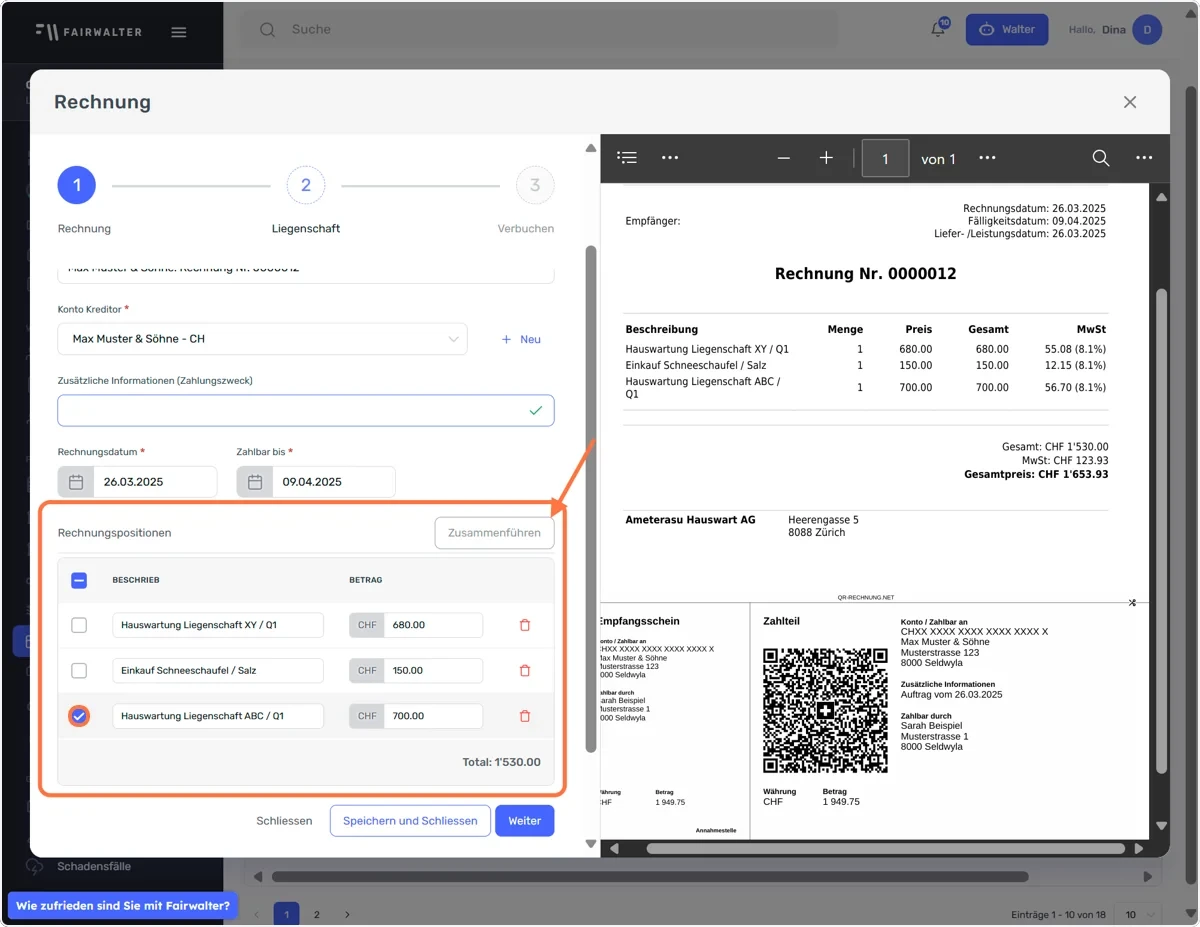Delete the Hauswartung Liegenschaft ABC / Q1 position

tap(525, 716)
